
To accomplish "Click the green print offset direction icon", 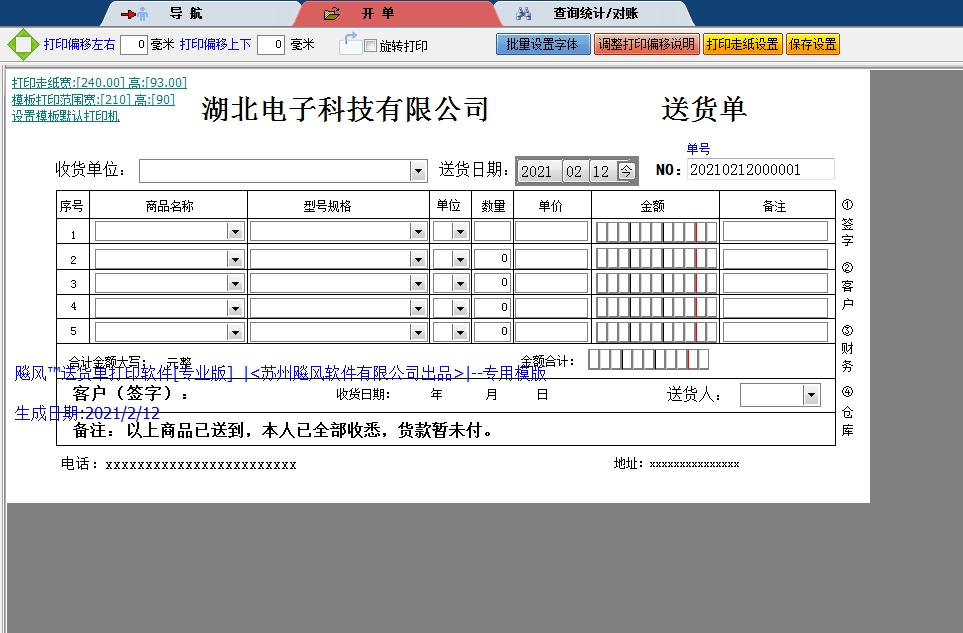I will pyautogui.click(x=22, y=45).
